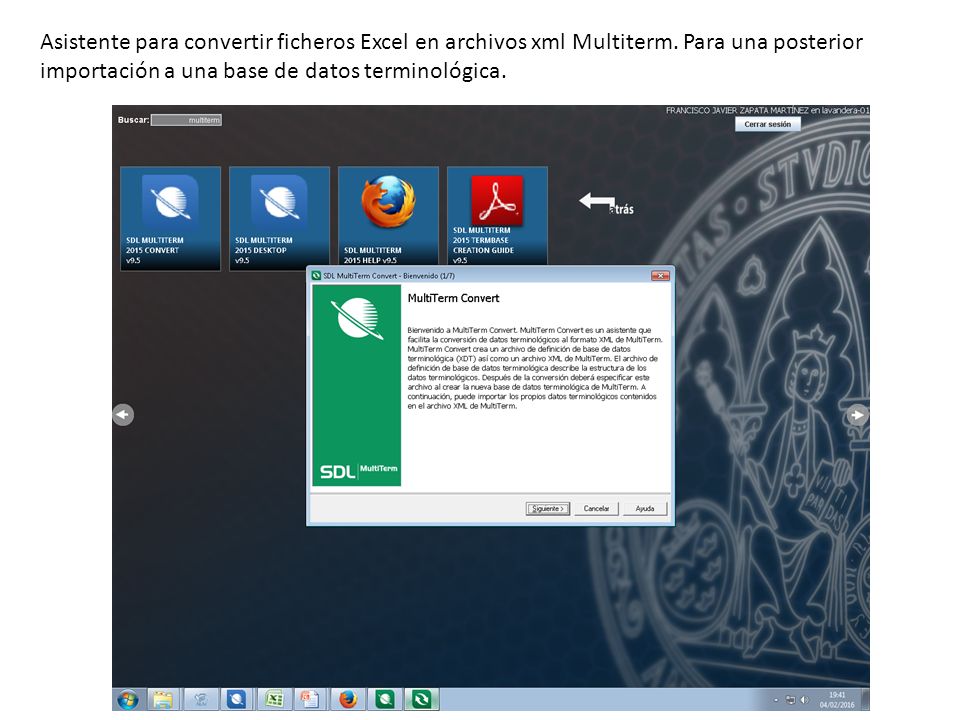Click Ayuda in the MultiTerm Convert wizard
960x720 pixels.
tap(645, 509)
